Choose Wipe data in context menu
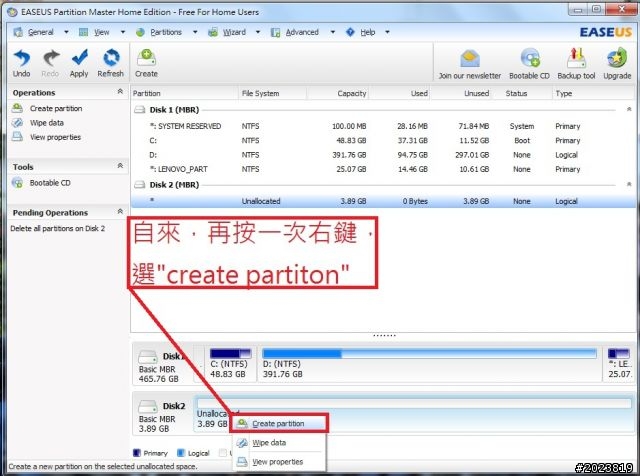This screenshot has height=476, width=640. (279, 443)
